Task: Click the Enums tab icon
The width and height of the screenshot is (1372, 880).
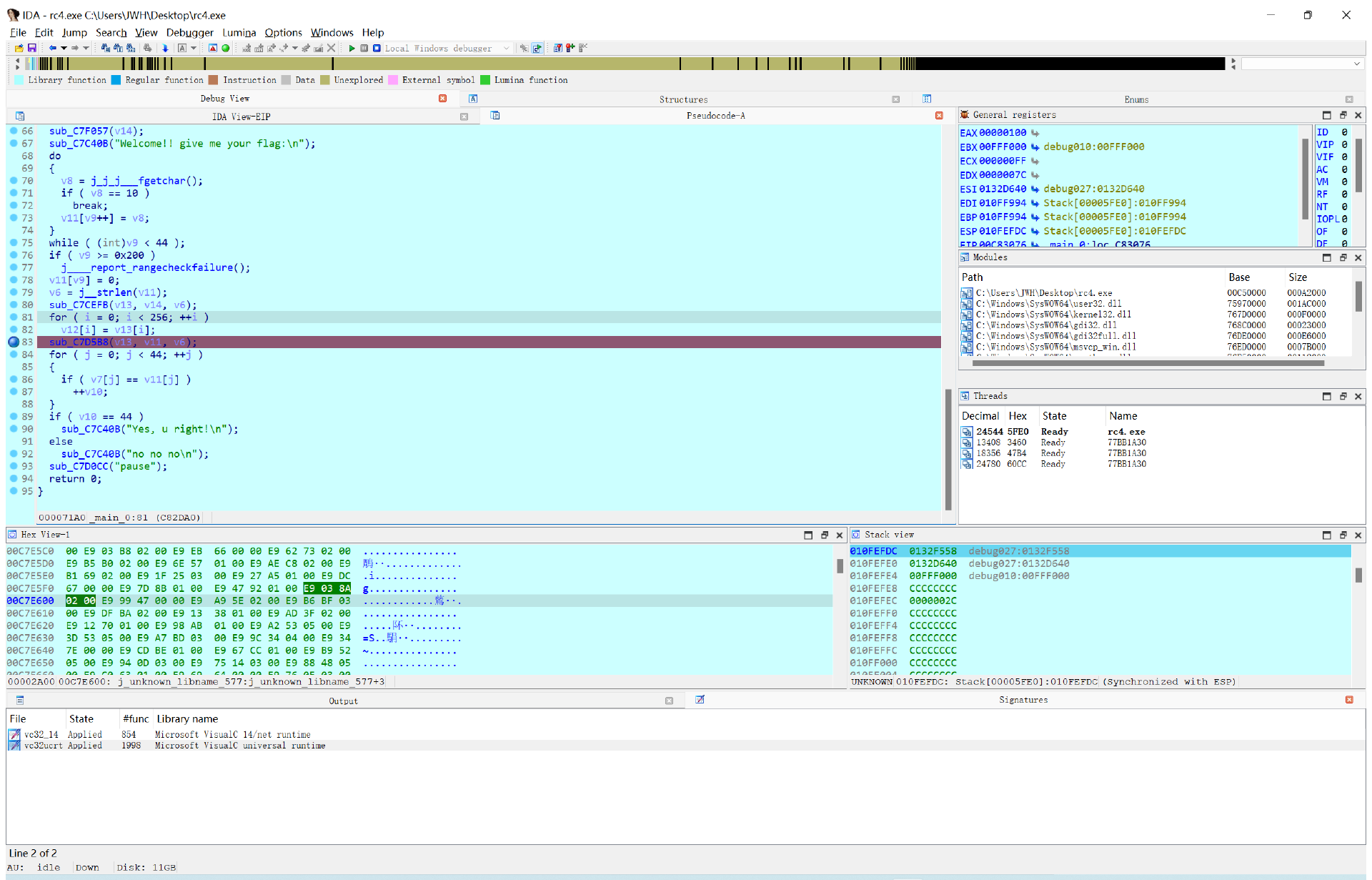Action: pyautogui.click(x=927, y=99)
